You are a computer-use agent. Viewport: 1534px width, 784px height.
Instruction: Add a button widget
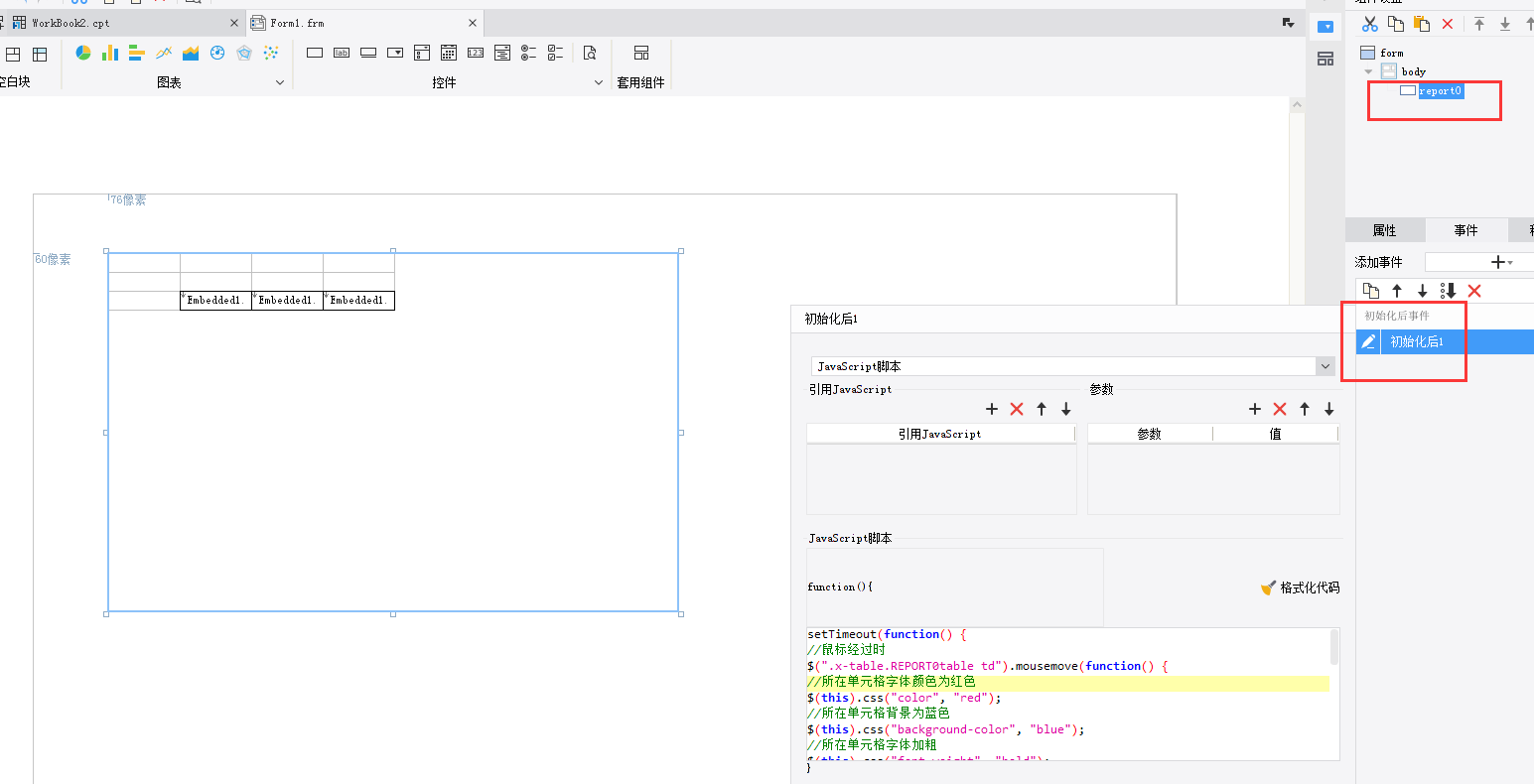pos(368,53)
